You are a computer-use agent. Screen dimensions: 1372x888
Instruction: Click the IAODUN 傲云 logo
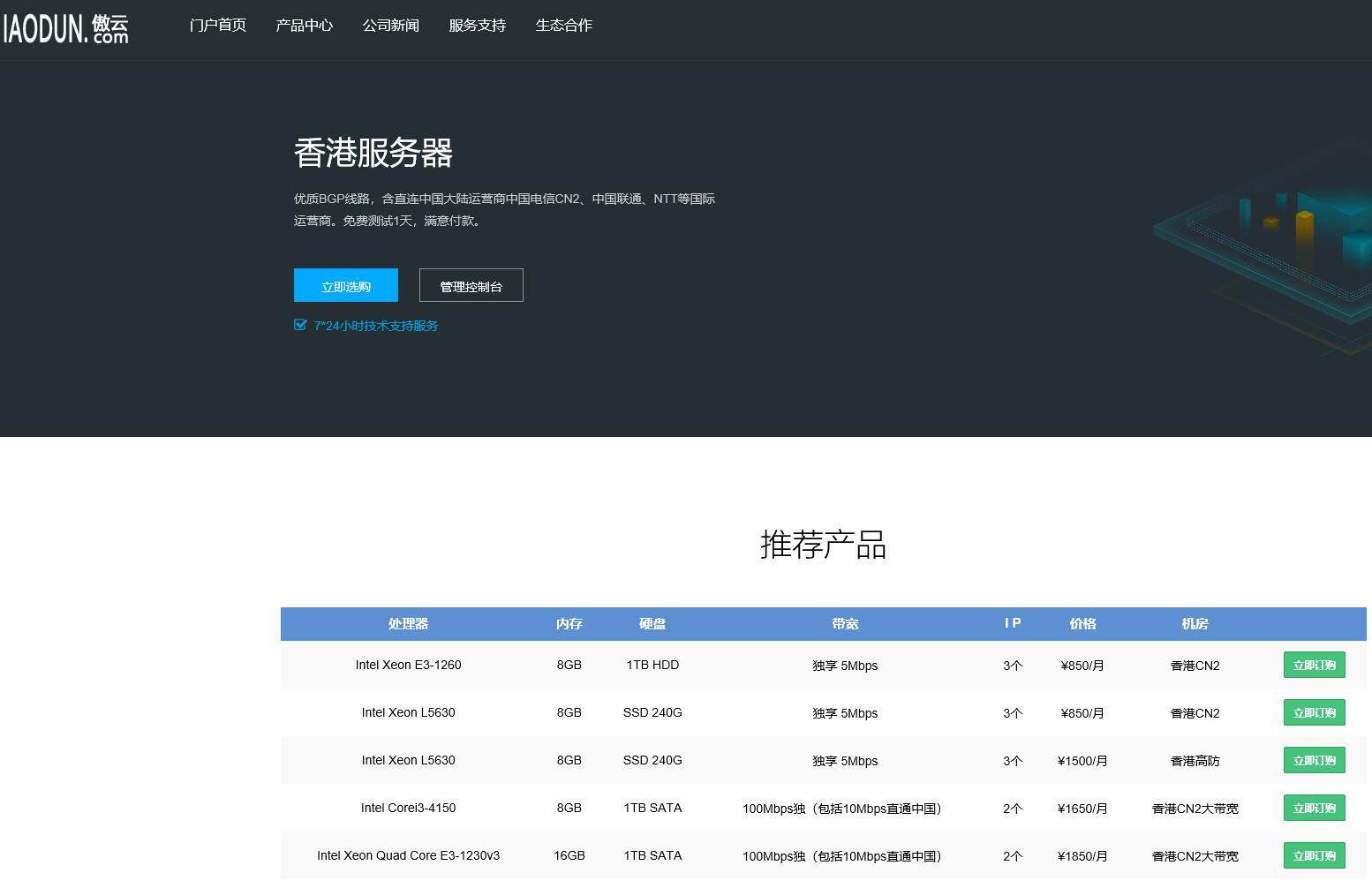click(66, 27)
